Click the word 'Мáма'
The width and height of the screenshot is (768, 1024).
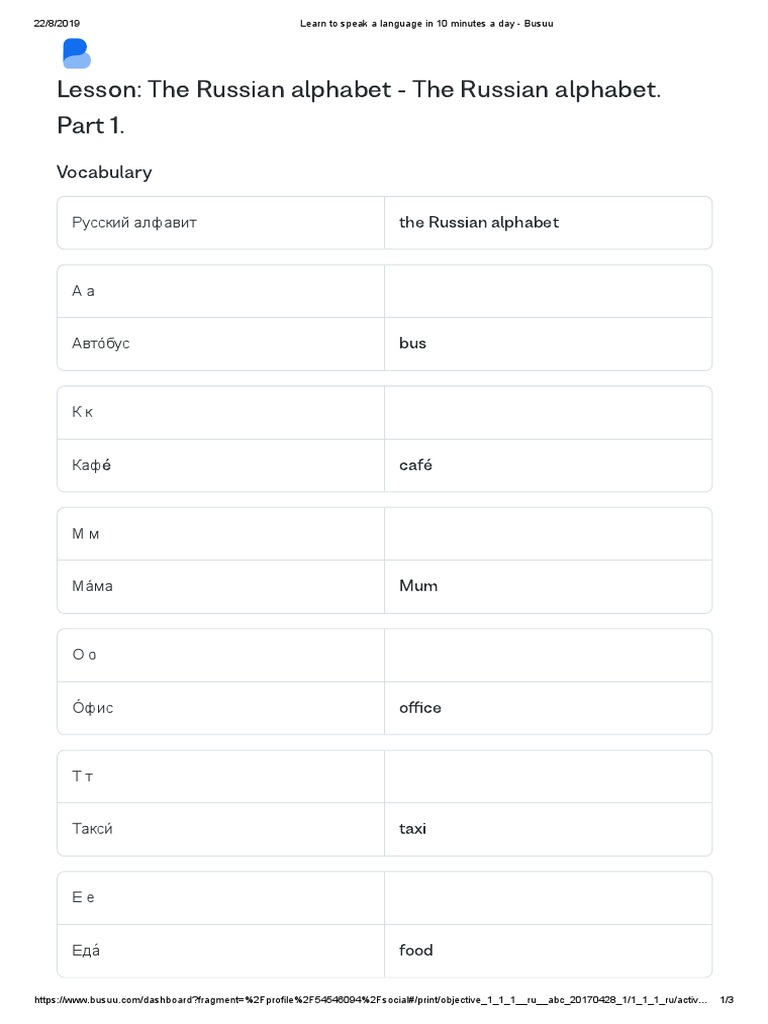coord(92,586)
